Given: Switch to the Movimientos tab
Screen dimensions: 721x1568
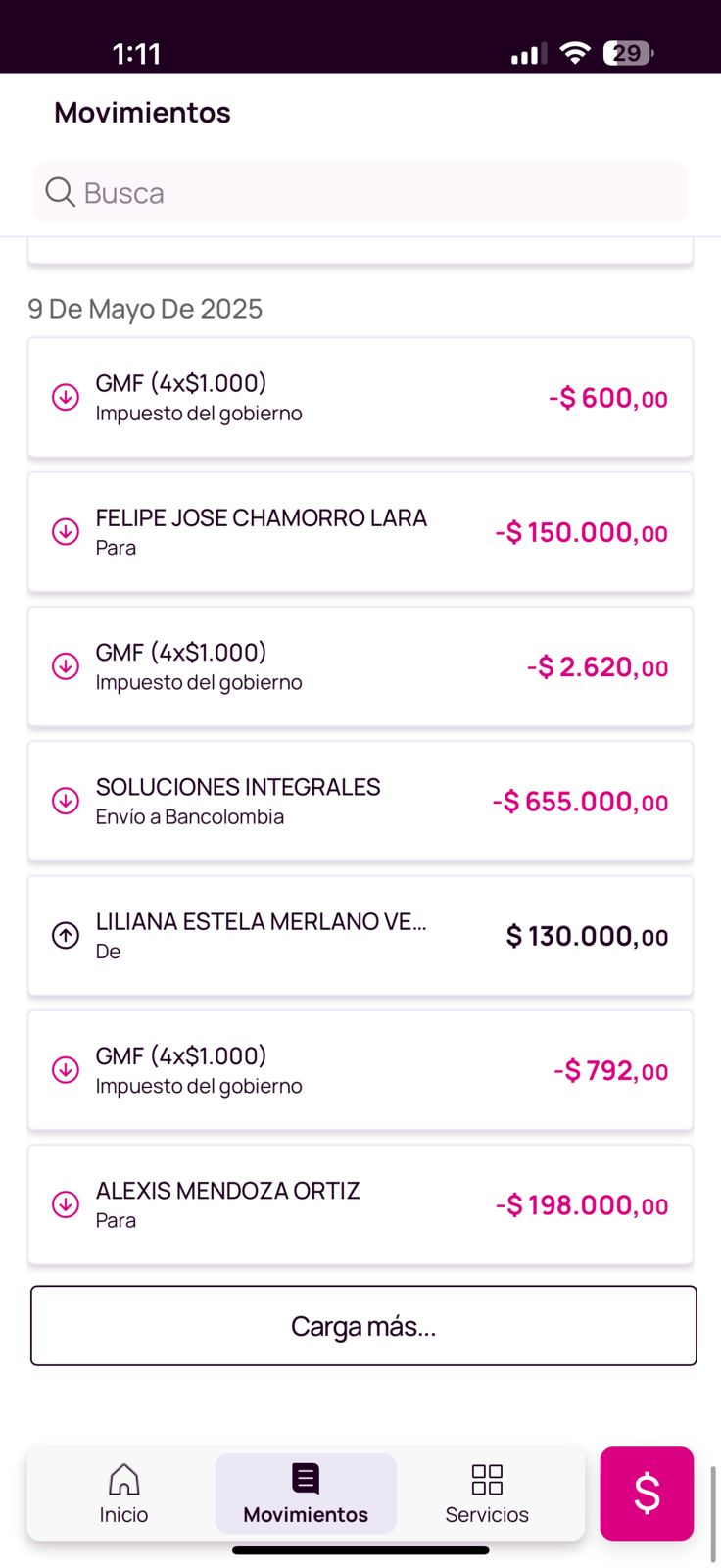Looking at the screenshot, I should point(306,1493).
